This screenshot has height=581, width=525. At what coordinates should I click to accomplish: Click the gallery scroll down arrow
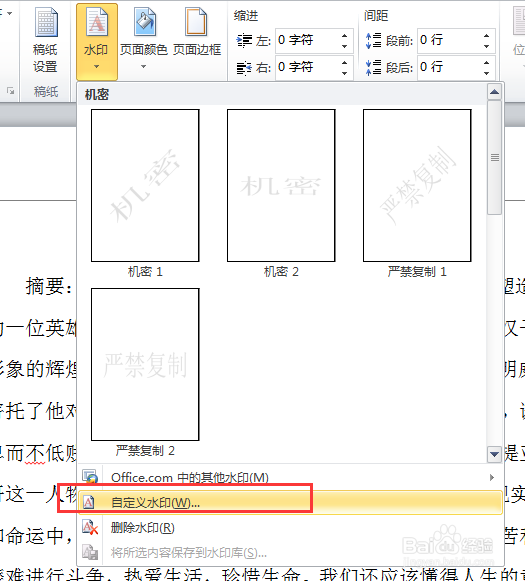[x=494, y=454]
